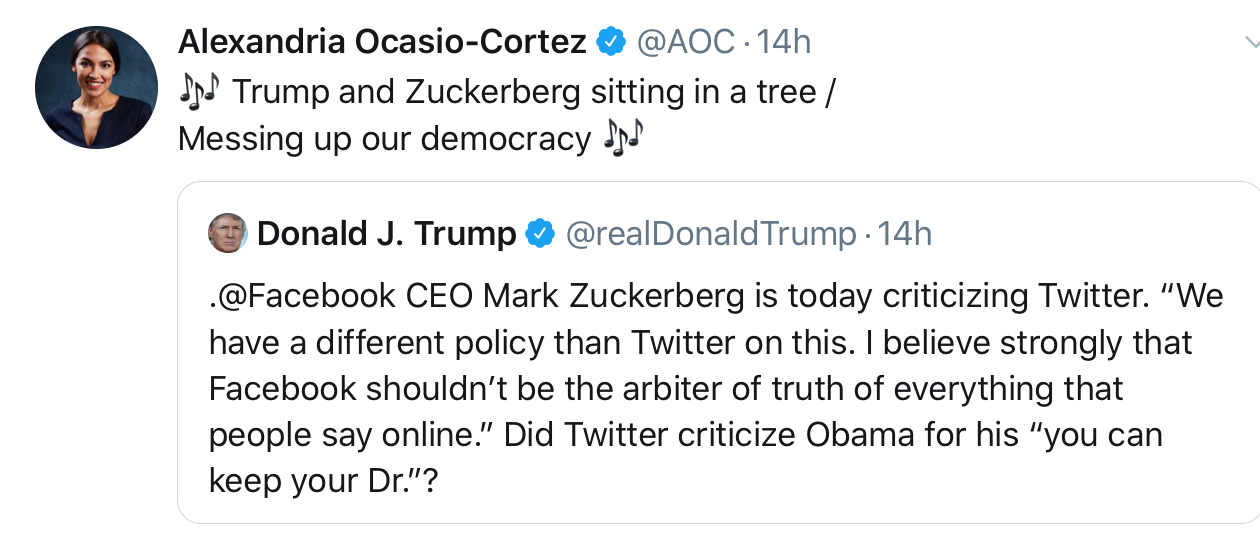
Task: Open the tweet options chevron menu
Action: (1250, 42)
